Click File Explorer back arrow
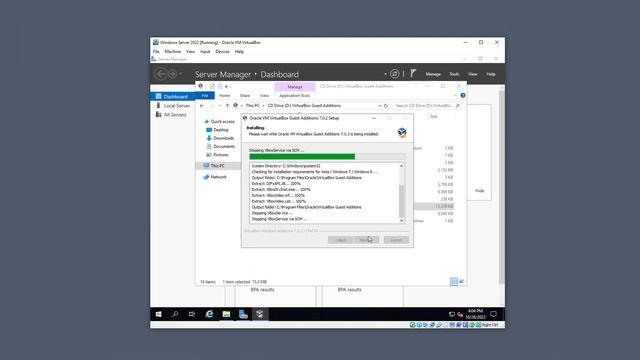This screenshot has height=360, width=640. [202, 106]
